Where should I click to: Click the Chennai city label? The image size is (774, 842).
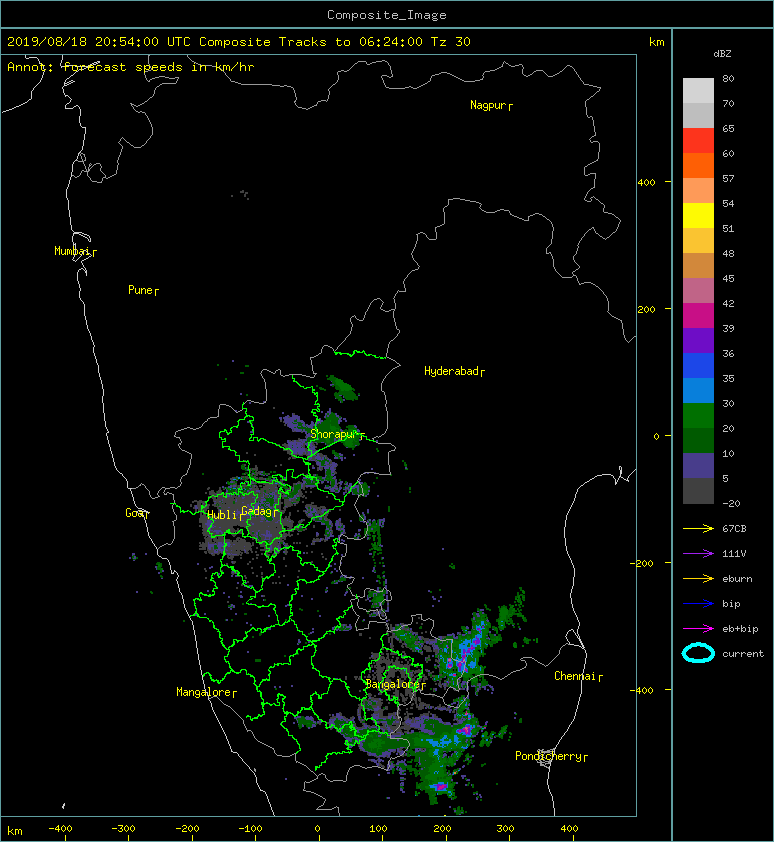click(x=578, y=676)
